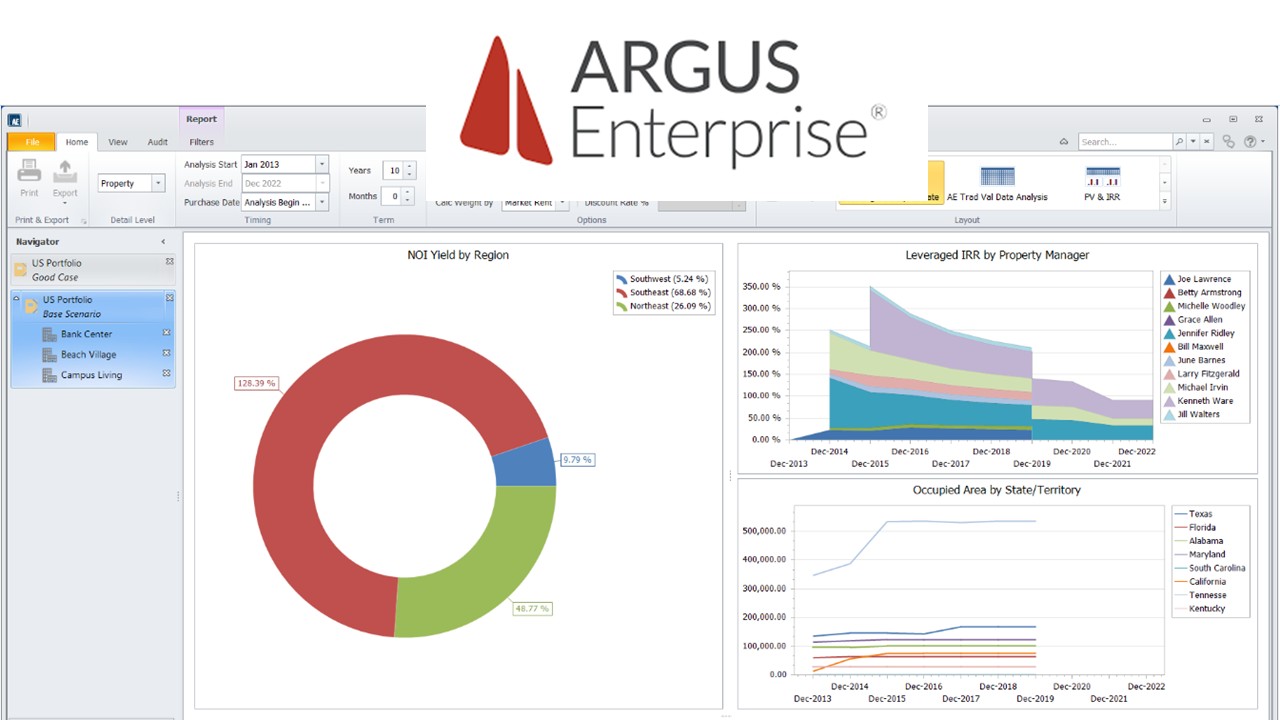This screenshot has height=720, width=1280.
Task: Click the Campus Living building icon
Action: click(x=51, y=375)
